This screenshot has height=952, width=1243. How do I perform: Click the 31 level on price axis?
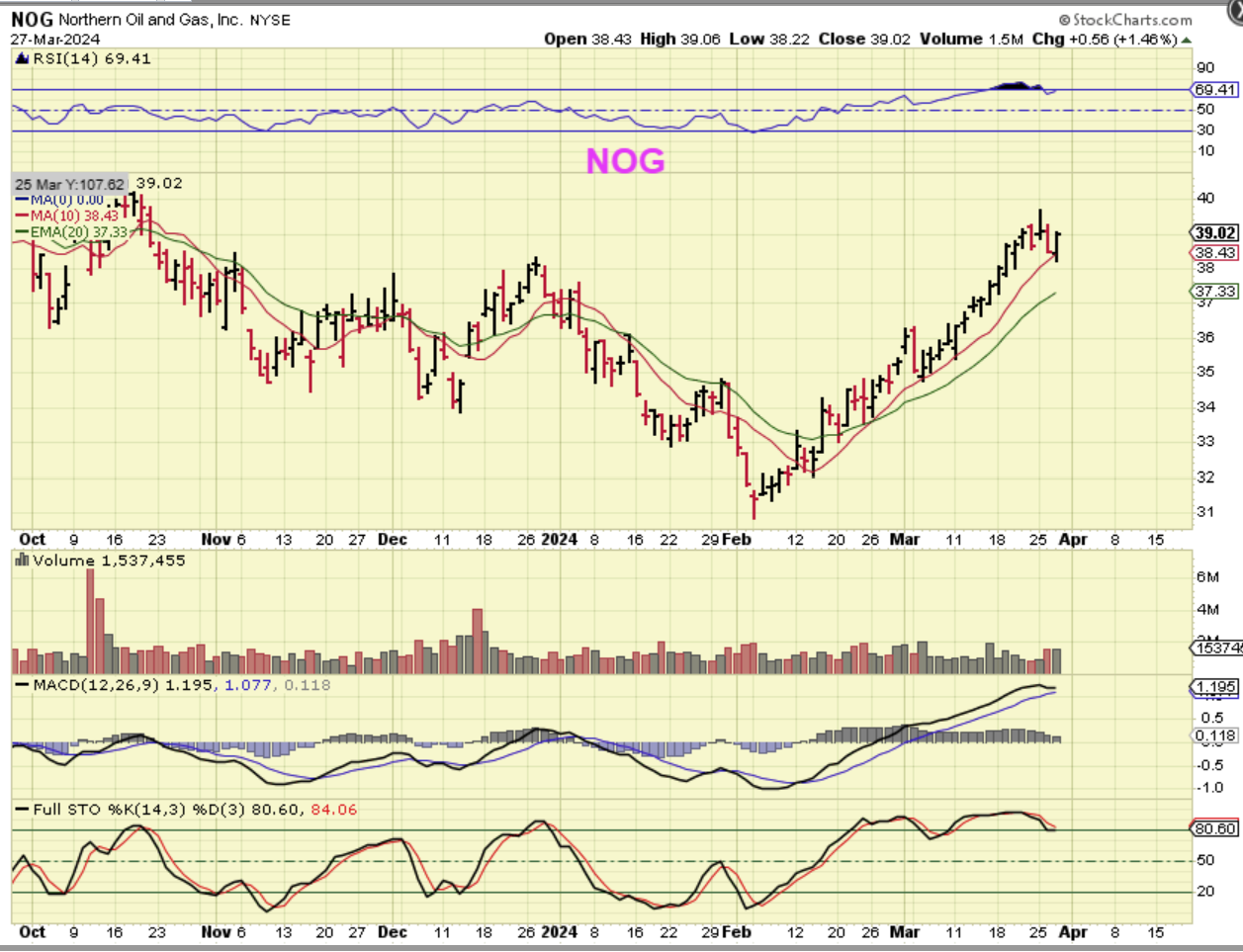pyautogui.click(x=1205, y=512)
